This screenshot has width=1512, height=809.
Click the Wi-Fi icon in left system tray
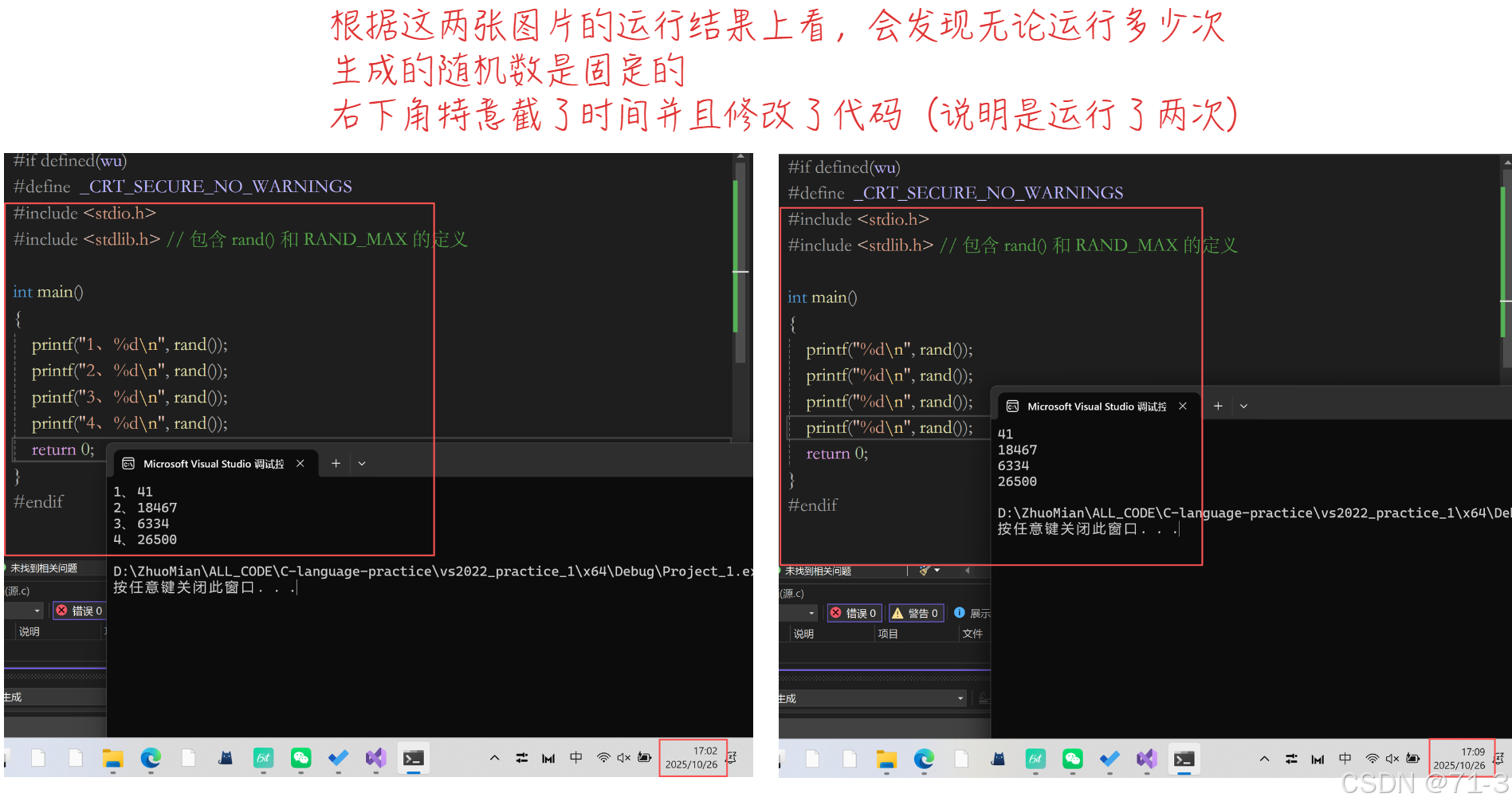pyautogui.click(x=604, y=758)
